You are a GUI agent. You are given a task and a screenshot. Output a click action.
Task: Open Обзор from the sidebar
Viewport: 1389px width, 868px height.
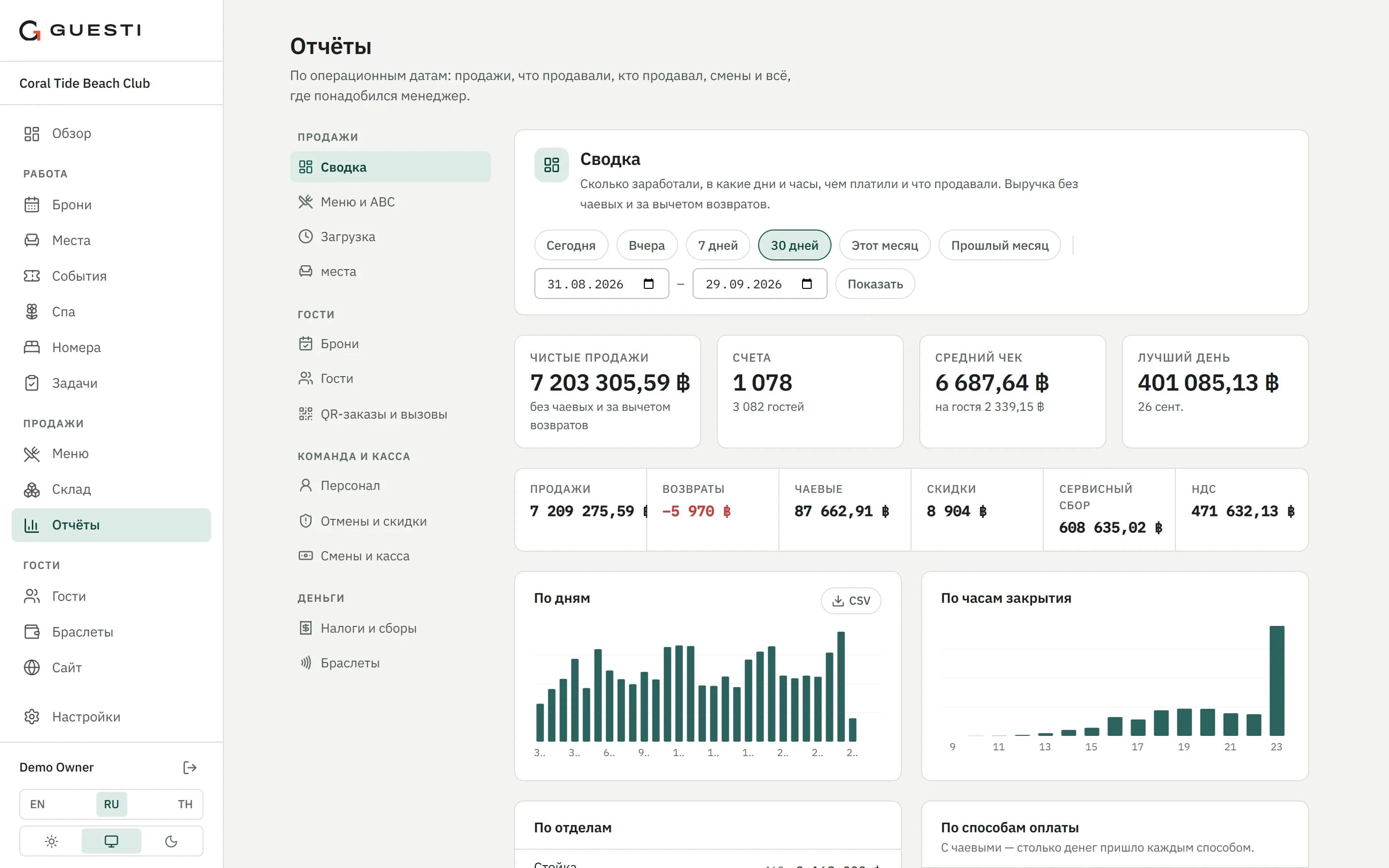click(111, 133)
